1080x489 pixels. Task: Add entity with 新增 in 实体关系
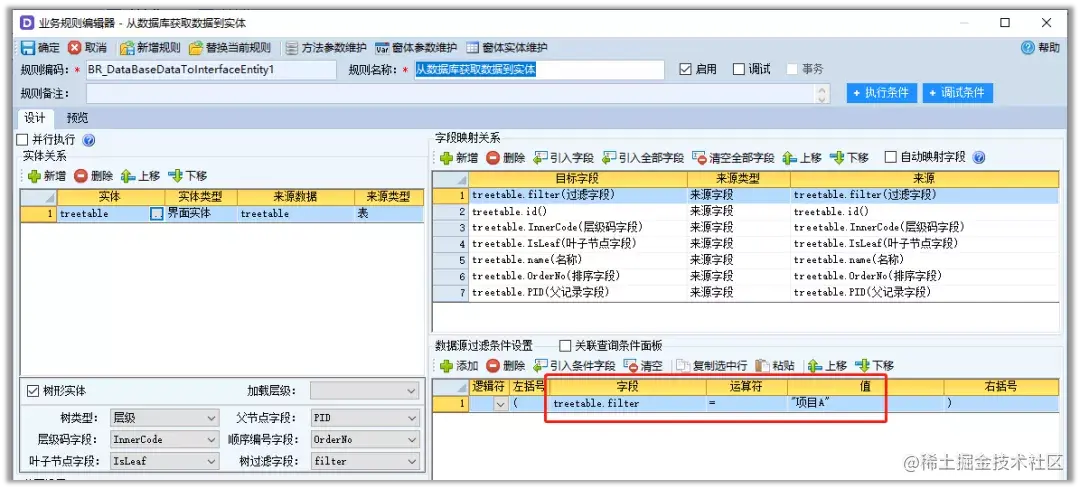48,176
